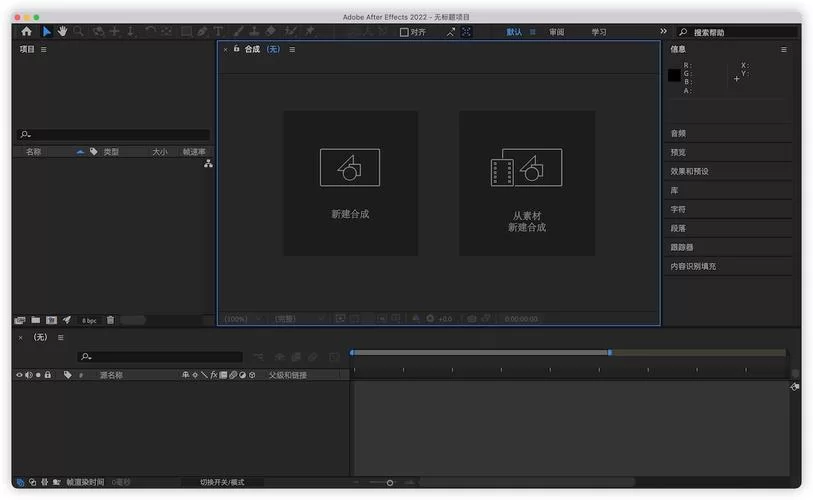Screen dimensions: 813x500
Task: Click the timeline zoom slider handle
Action: pyautogui.click(x=390, y=483)
